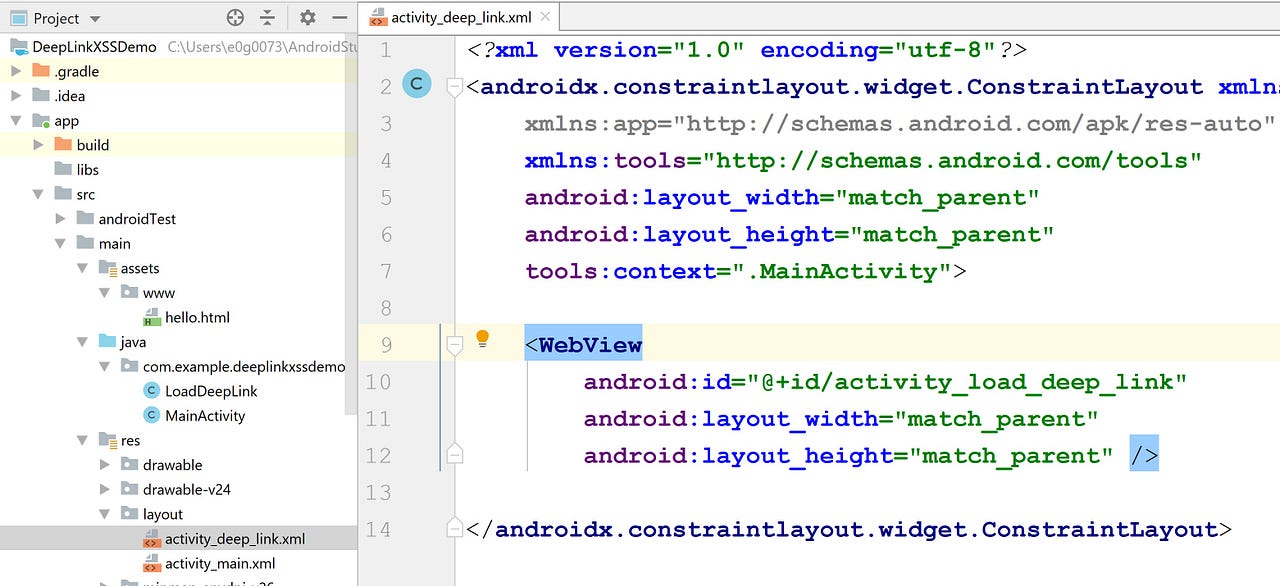Click the Collapse All icon in Project toolbar
The image size is (1280, 586).
(268, 17)
